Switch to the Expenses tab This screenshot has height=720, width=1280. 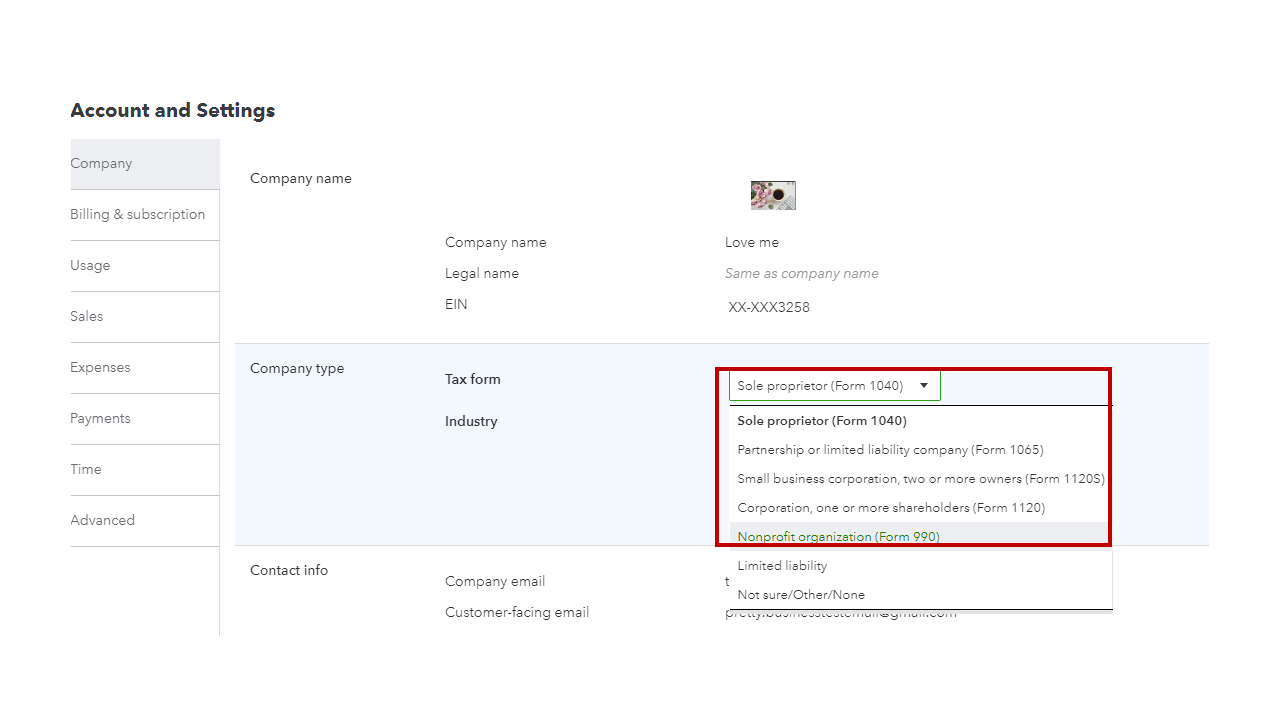click(x=100, y=368)
